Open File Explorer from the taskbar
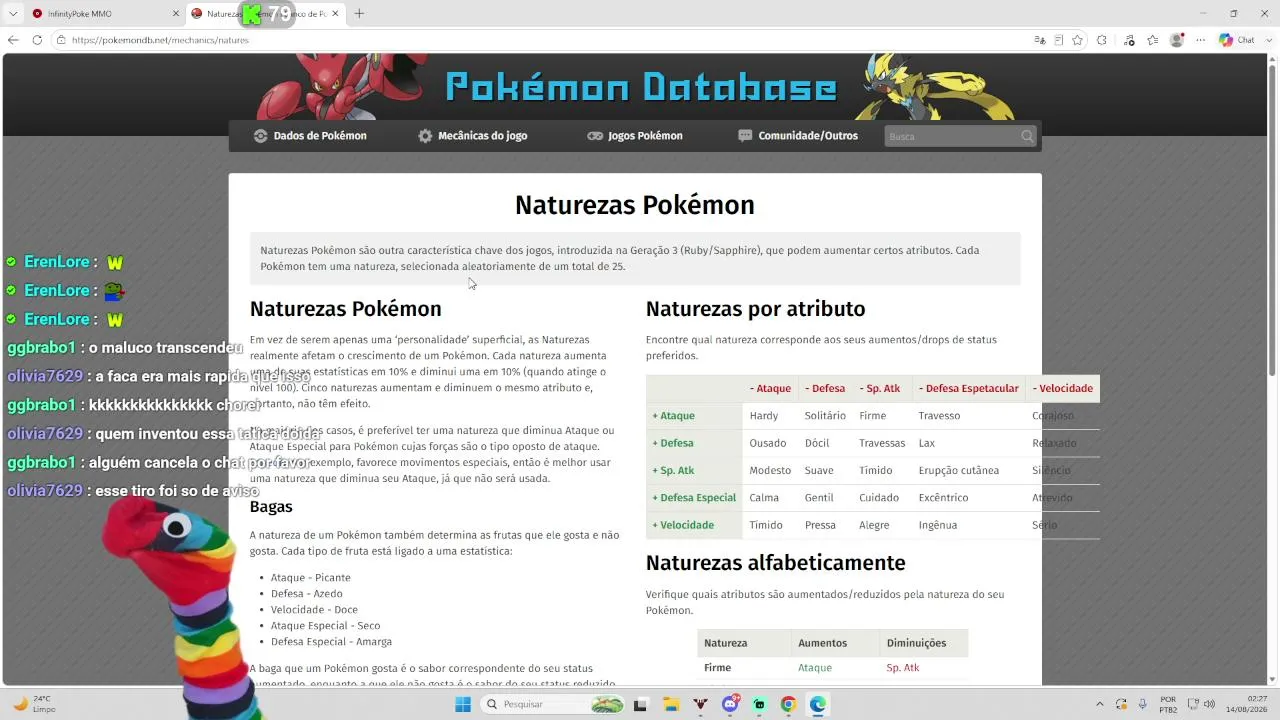Viewport: 1280px width, 720px height. pyautogui.click(x=671, y=704)
